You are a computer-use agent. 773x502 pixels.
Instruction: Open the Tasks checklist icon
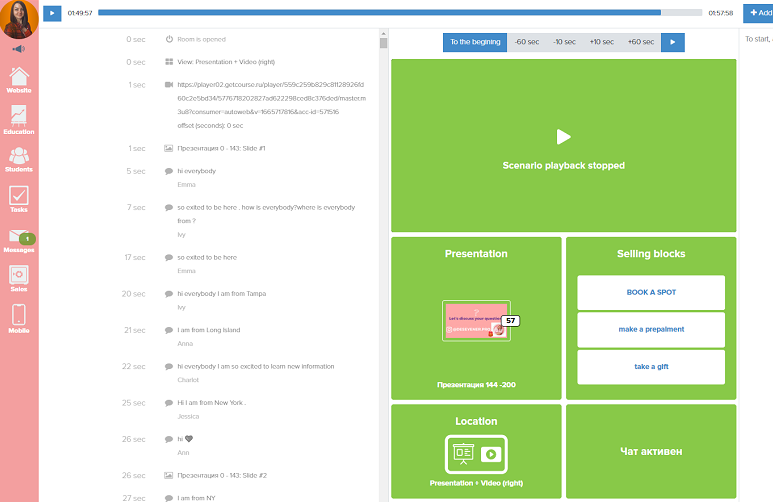click(x=18, y=199)
